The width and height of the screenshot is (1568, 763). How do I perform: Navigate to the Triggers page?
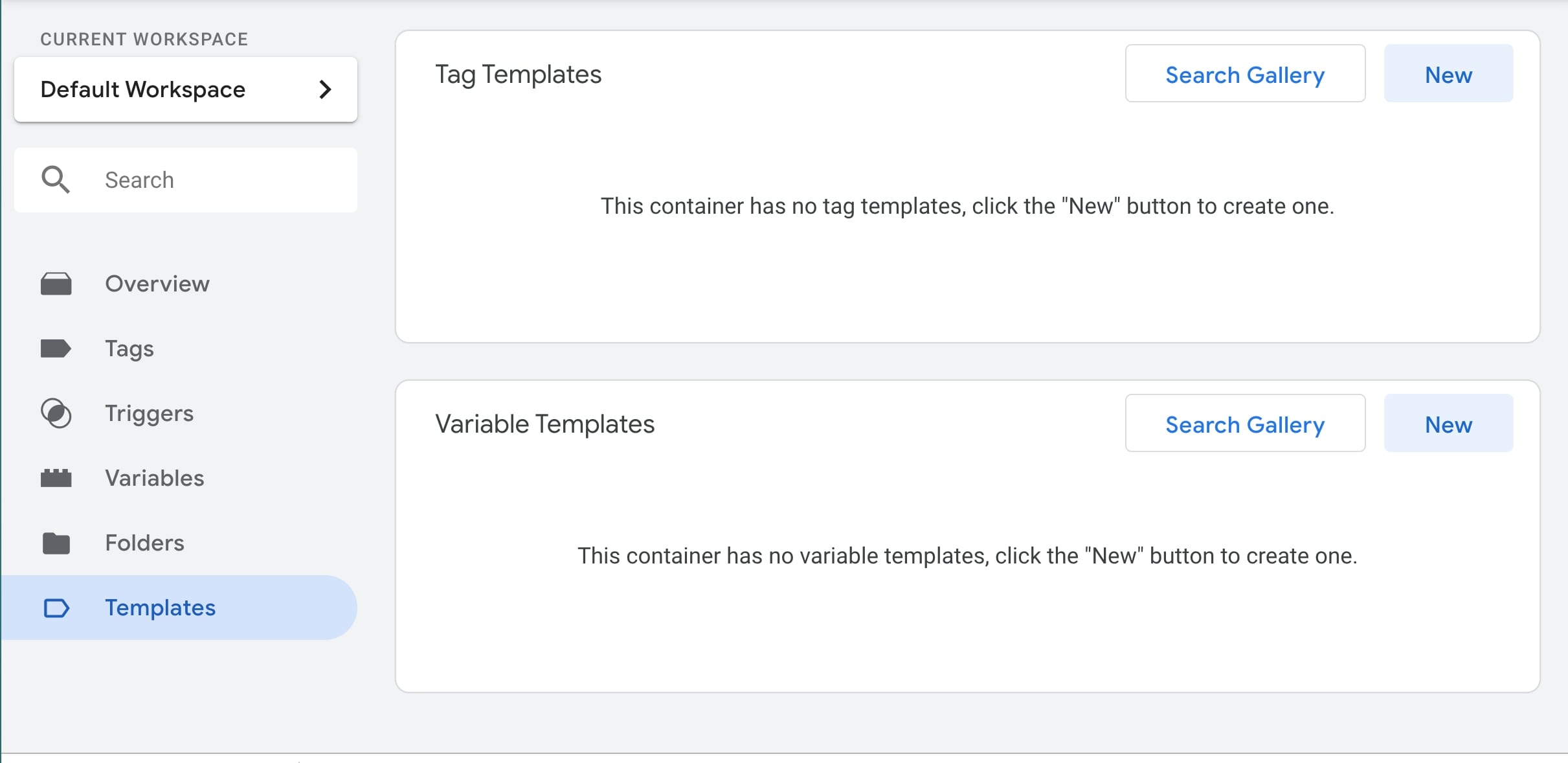[x=150, y=413]
